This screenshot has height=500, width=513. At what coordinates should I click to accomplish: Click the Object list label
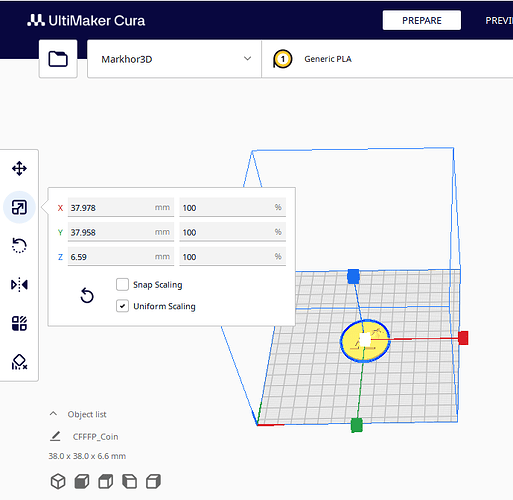(87, 414)
